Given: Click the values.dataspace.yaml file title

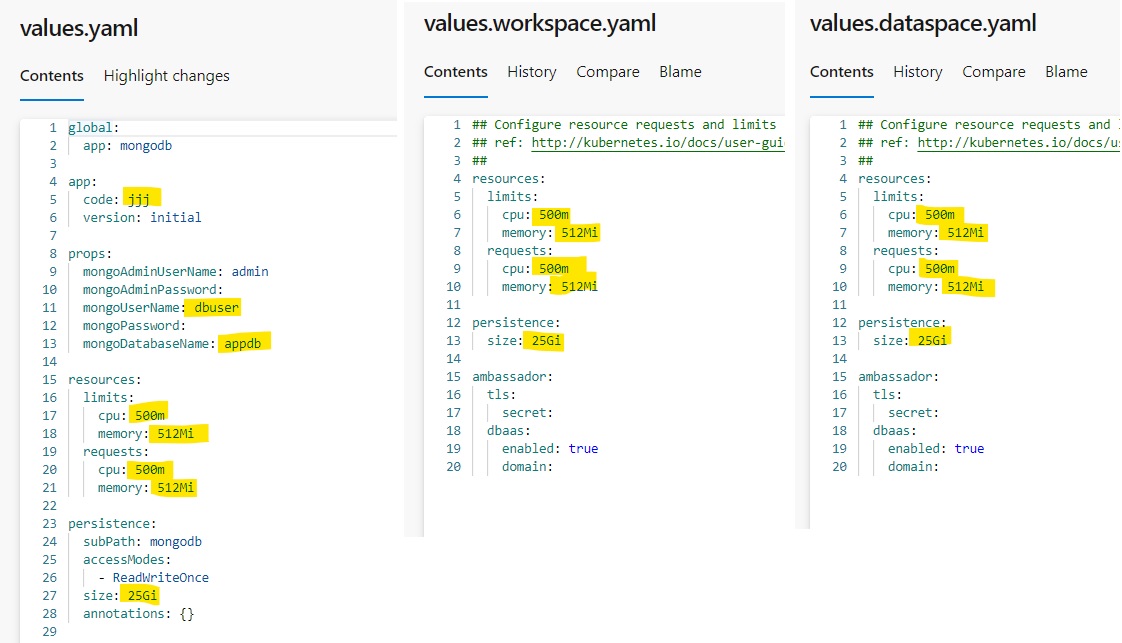Looking at the screenshot, I should click(x=922, y=23).
